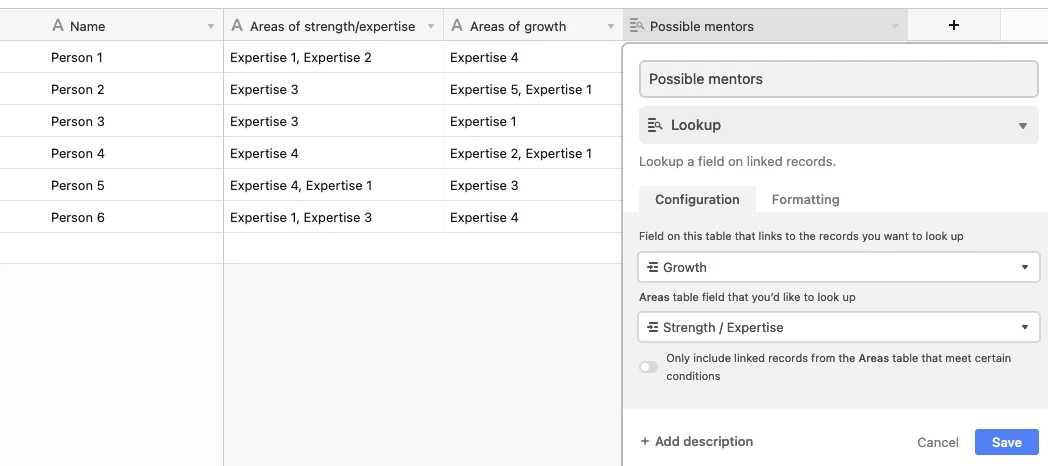Click the text icon on Areas of growth column
This screenshot has height=466, width=1048.
[457, 26]
